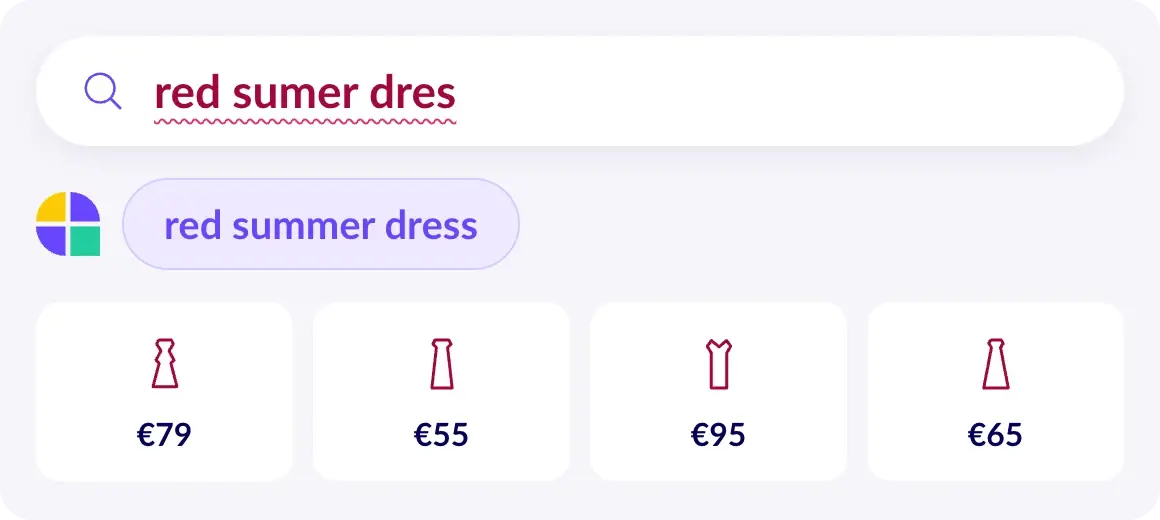Click the €65 price label
The width and height of the screenshot is (1160, 520).
coord(996,435)
